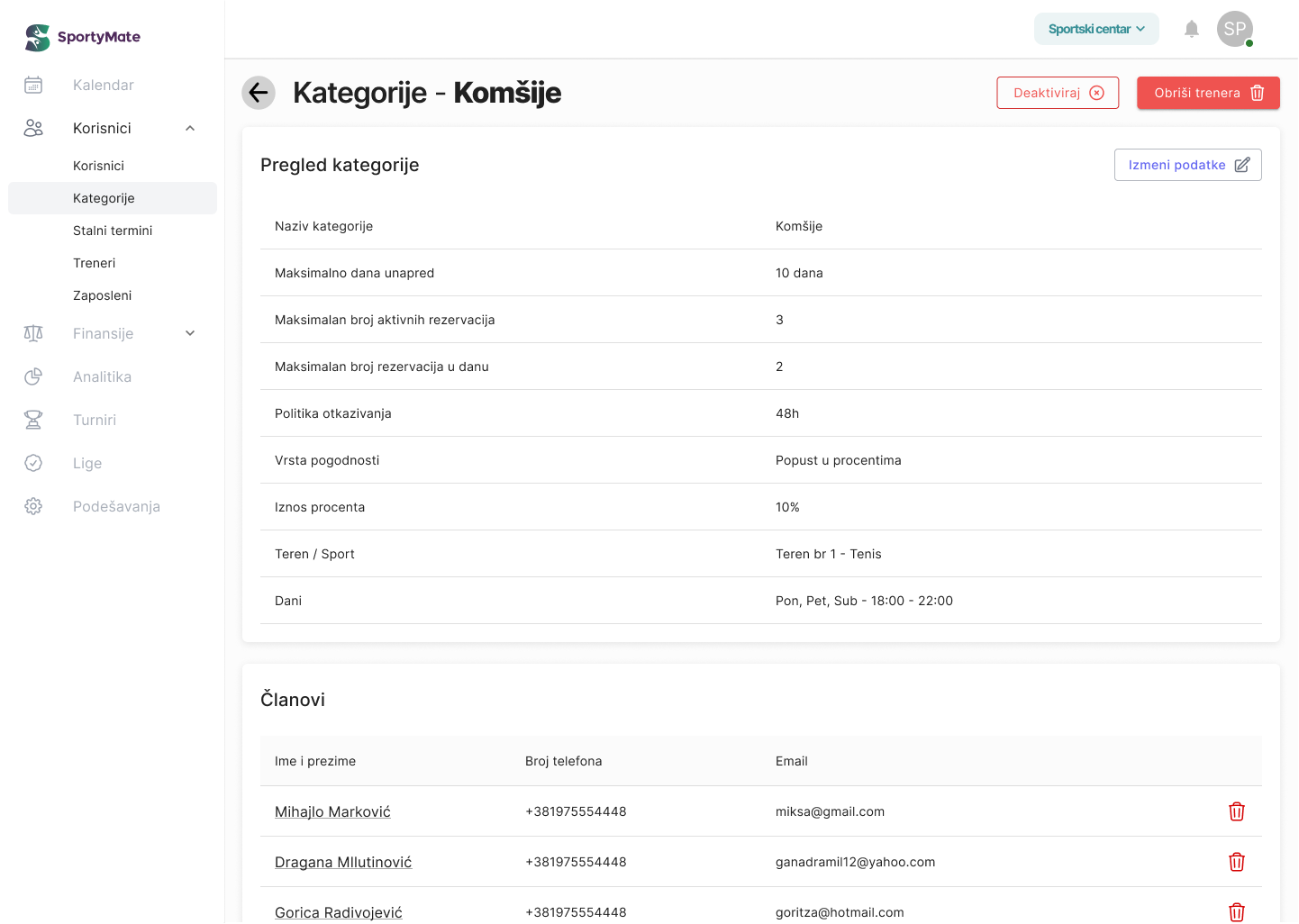Remove member Mihajlo Marković with trash icon

point(1237,811)
